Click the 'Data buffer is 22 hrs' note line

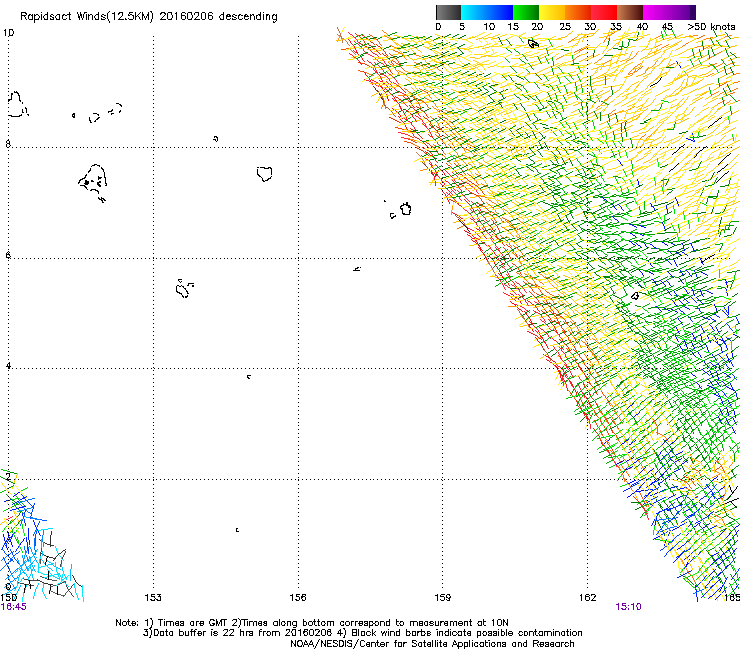click(362, 633)
